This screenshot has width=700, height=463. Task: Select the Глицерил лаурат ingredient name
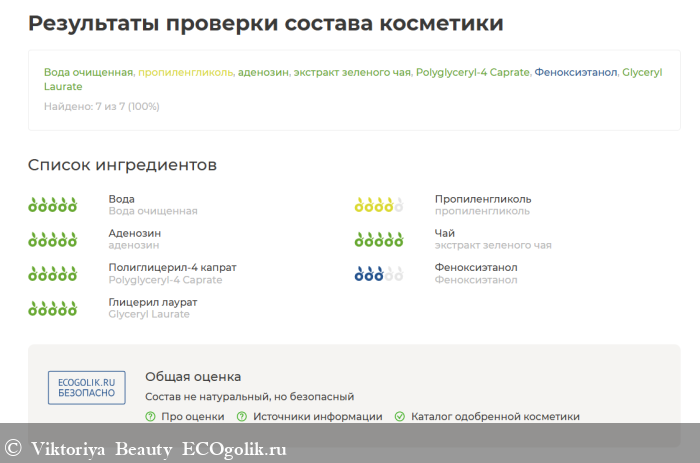(x=152, y=302)
